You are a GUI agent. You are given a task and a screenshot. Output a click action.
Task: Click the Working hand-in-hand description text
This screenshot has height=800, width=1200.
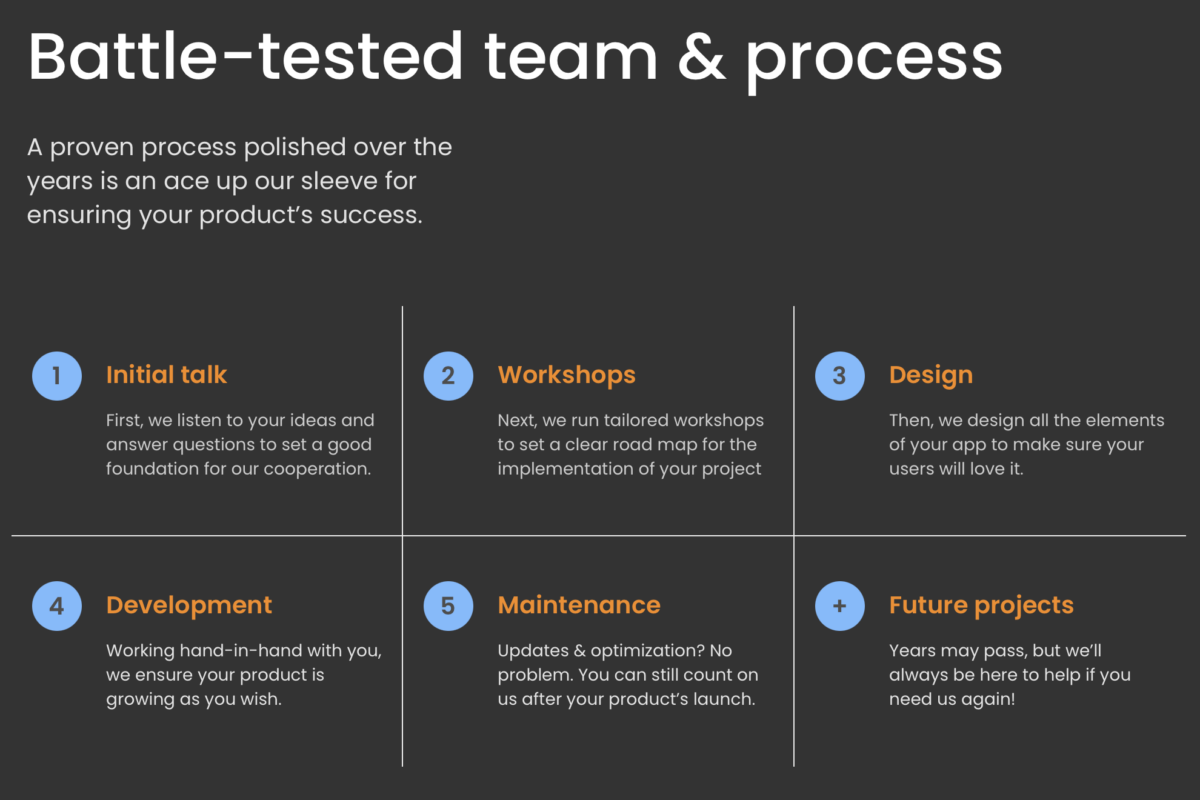[244, 675]
